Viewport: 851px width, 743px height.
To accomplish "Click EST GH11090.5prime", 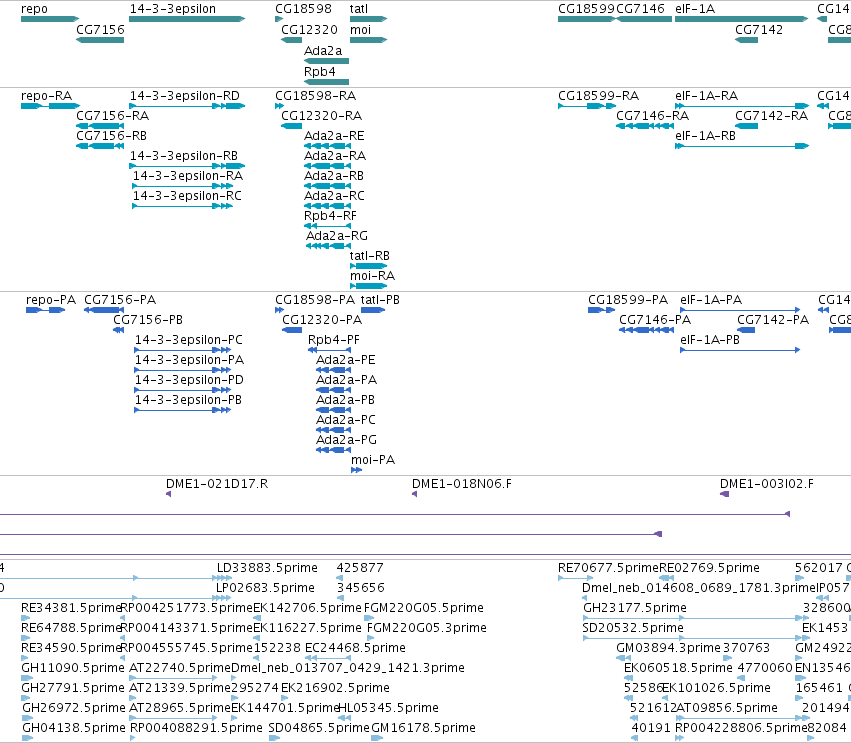I will (x=73, y=668).
